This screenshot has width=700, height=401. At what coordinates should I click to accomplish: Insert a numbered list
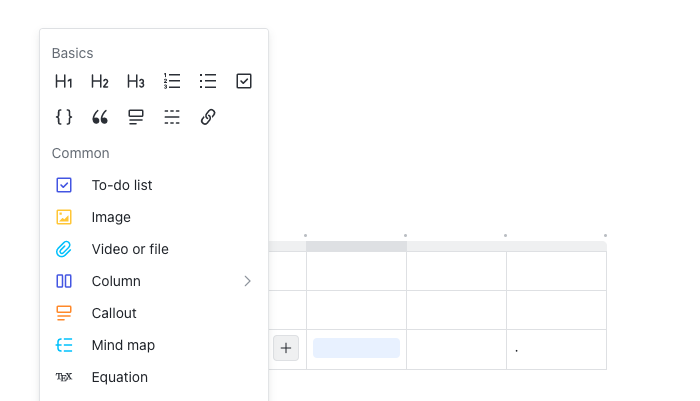tap(172, 81)
